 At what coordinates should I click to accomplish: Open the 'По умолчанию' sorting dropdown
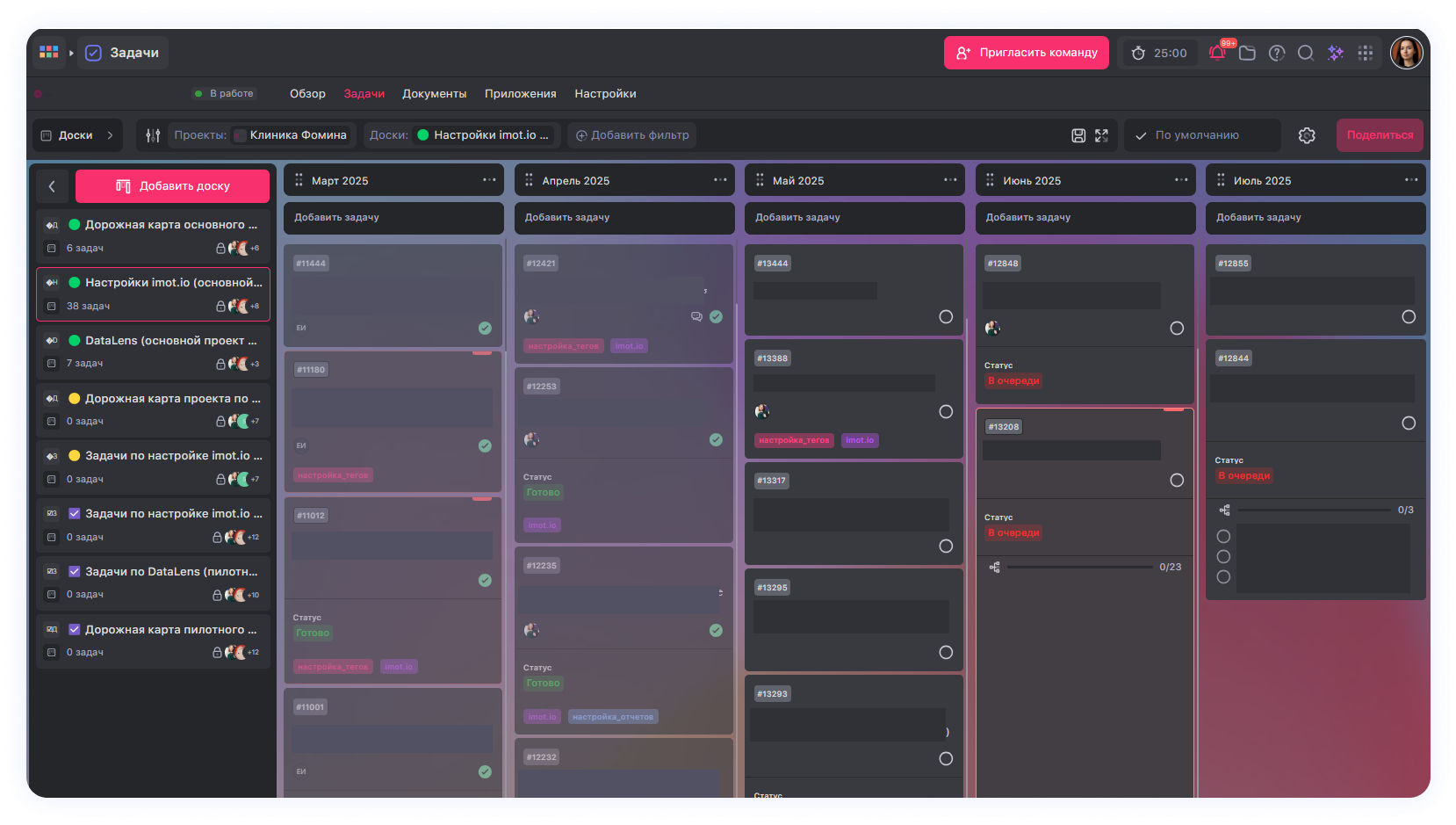(1201, 135)
